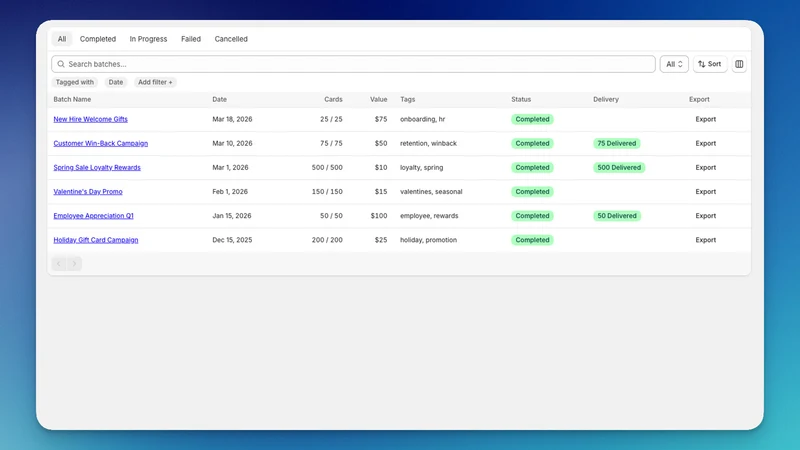800x450 pixels.
Task: Click the 500 / 500 cards cell
Action: (x=327, y=167)
